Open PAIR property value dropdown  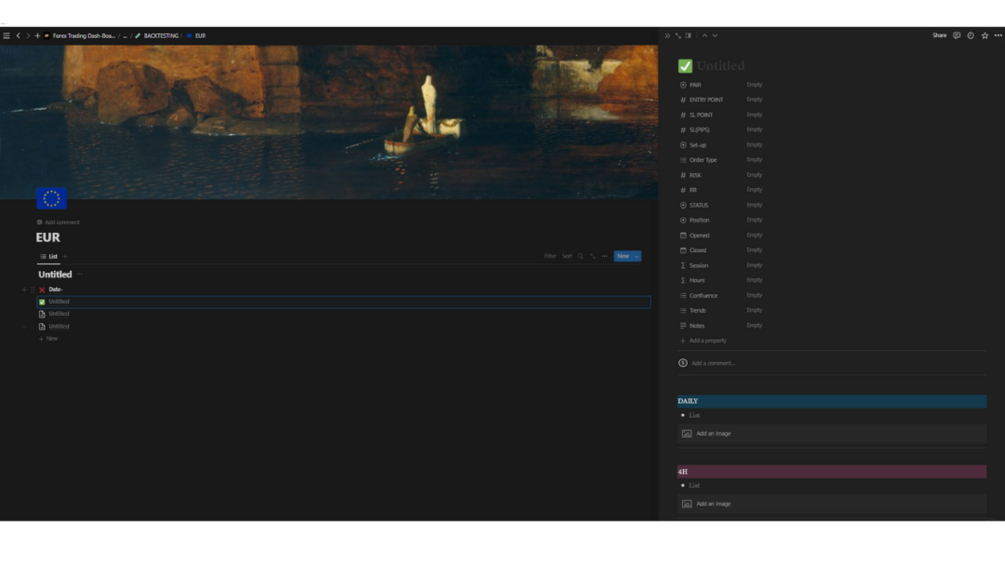pos(754,85)
